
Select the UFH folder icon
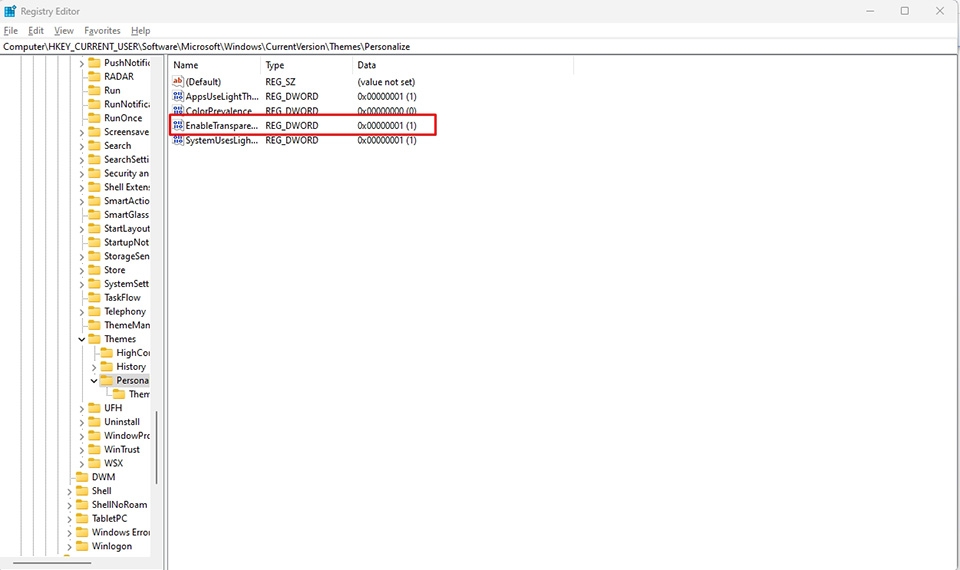[94, 408]
